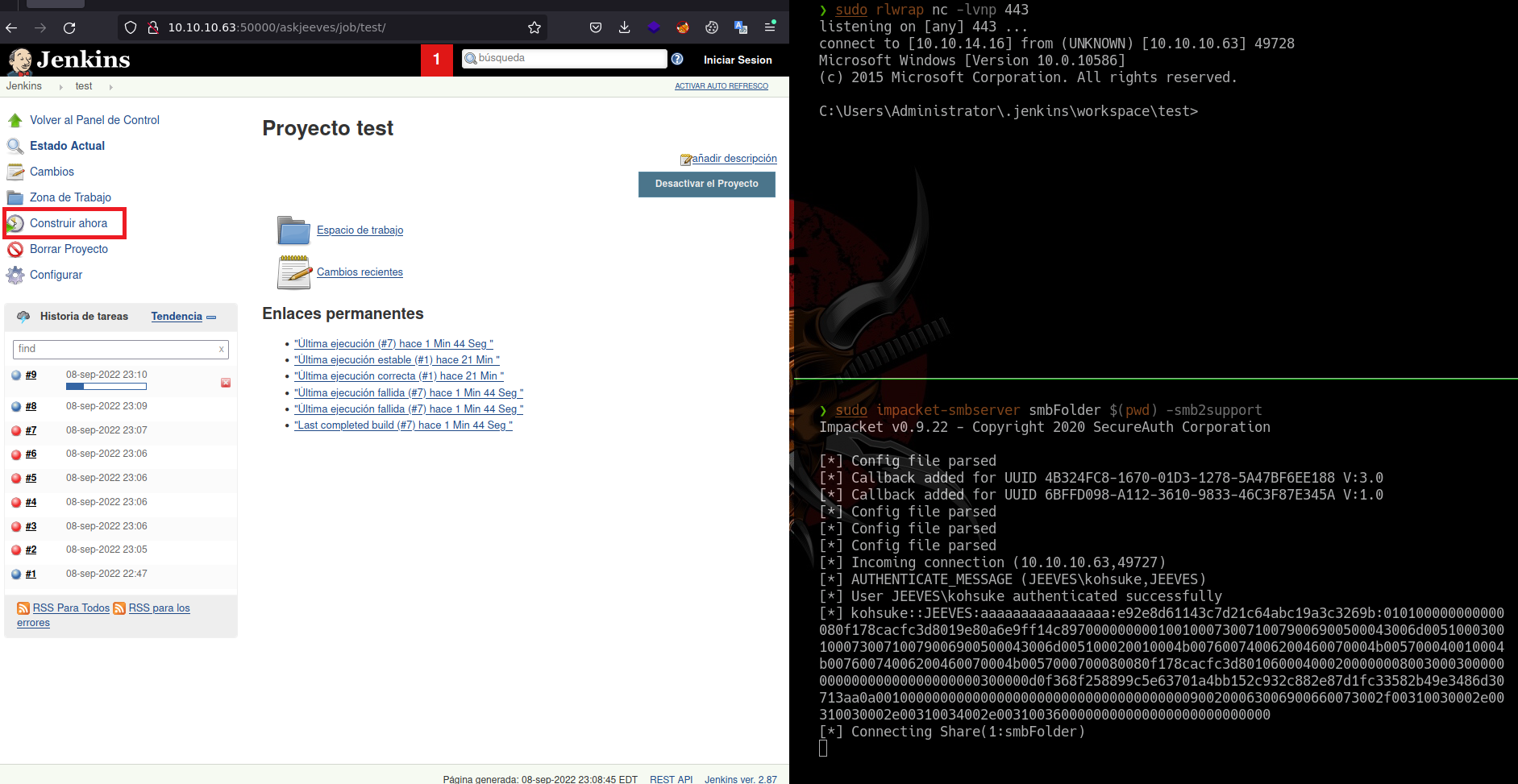Image resolution: width=1518 pixels, height=784 pixels.
Task: Click the browser URL address bar
Action: 331,27
